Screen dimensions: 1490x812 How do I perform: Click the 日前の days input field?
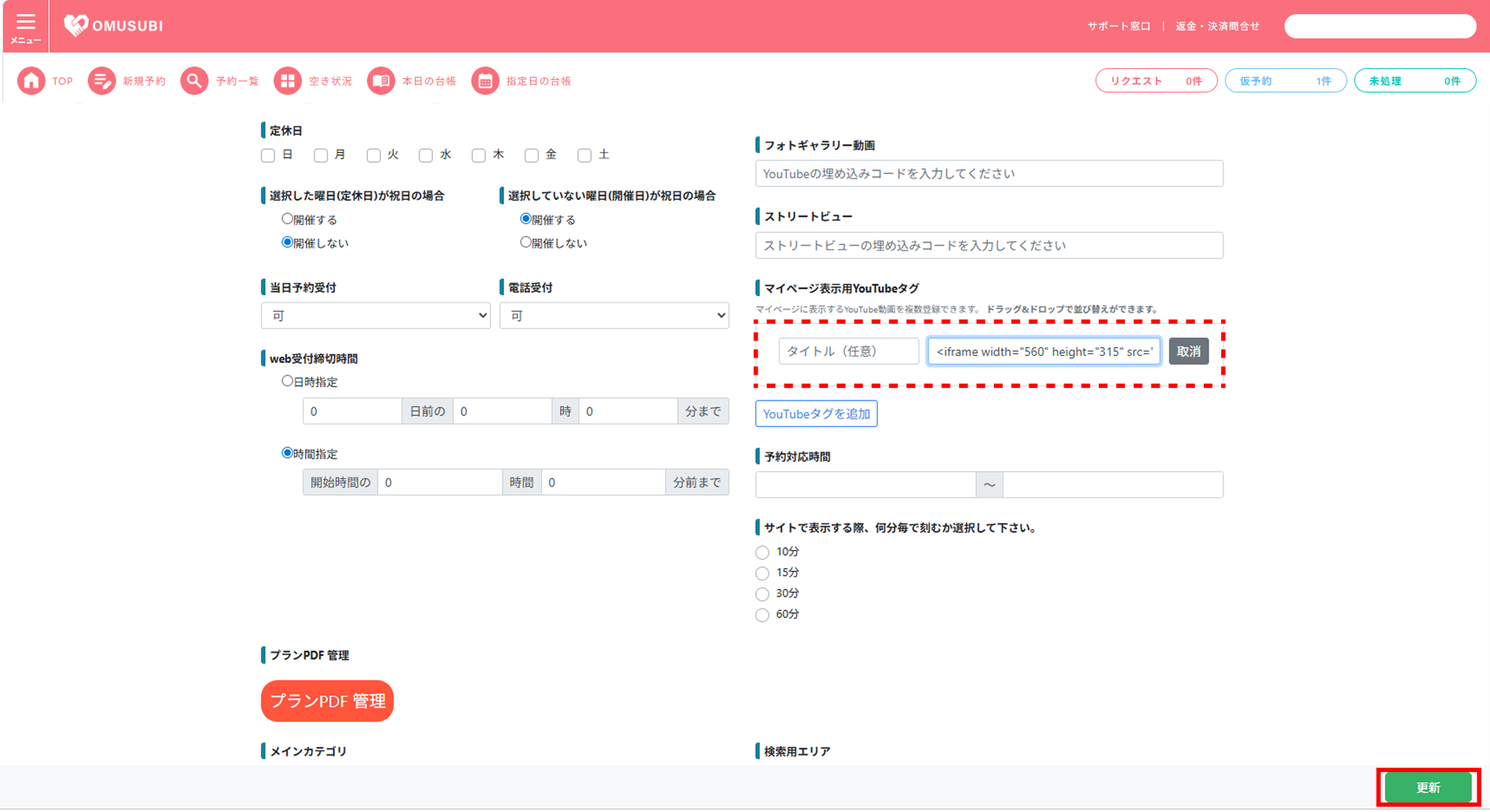coord(352,411)
